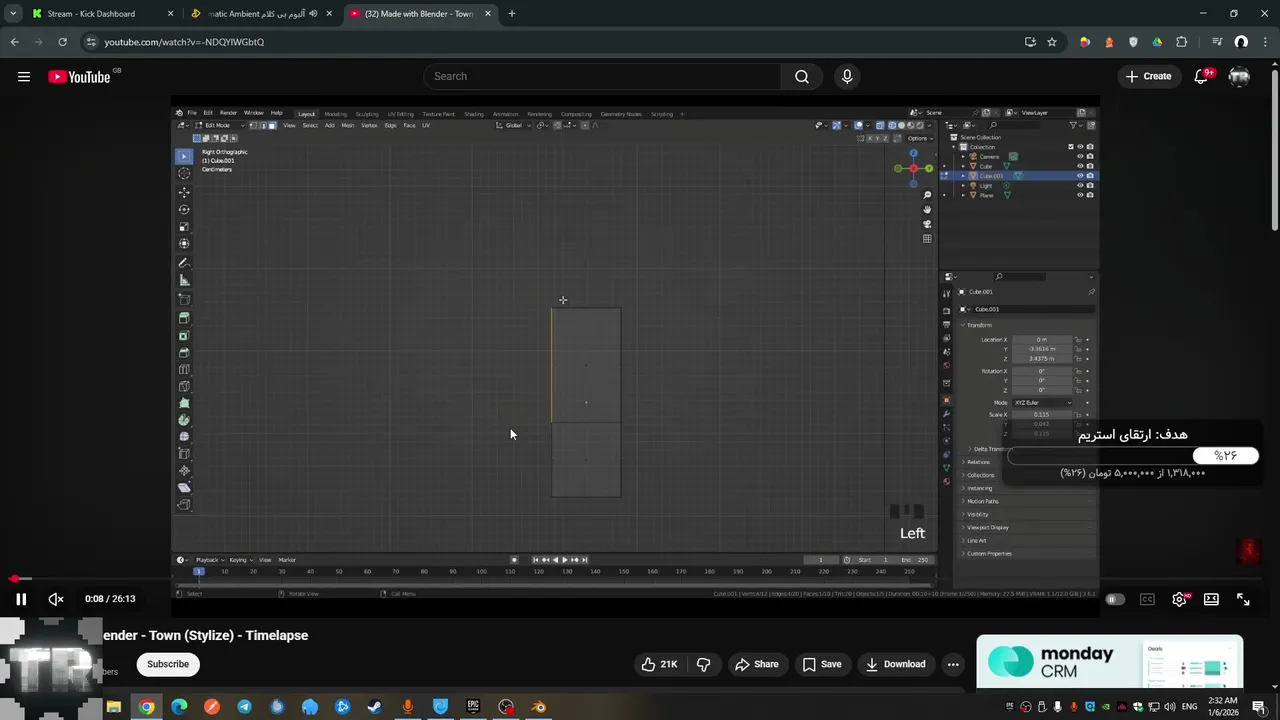The image size is (1280, 720).
Task: Select the Rotate tool in Blender toolbar
Action: coord(184,209)
